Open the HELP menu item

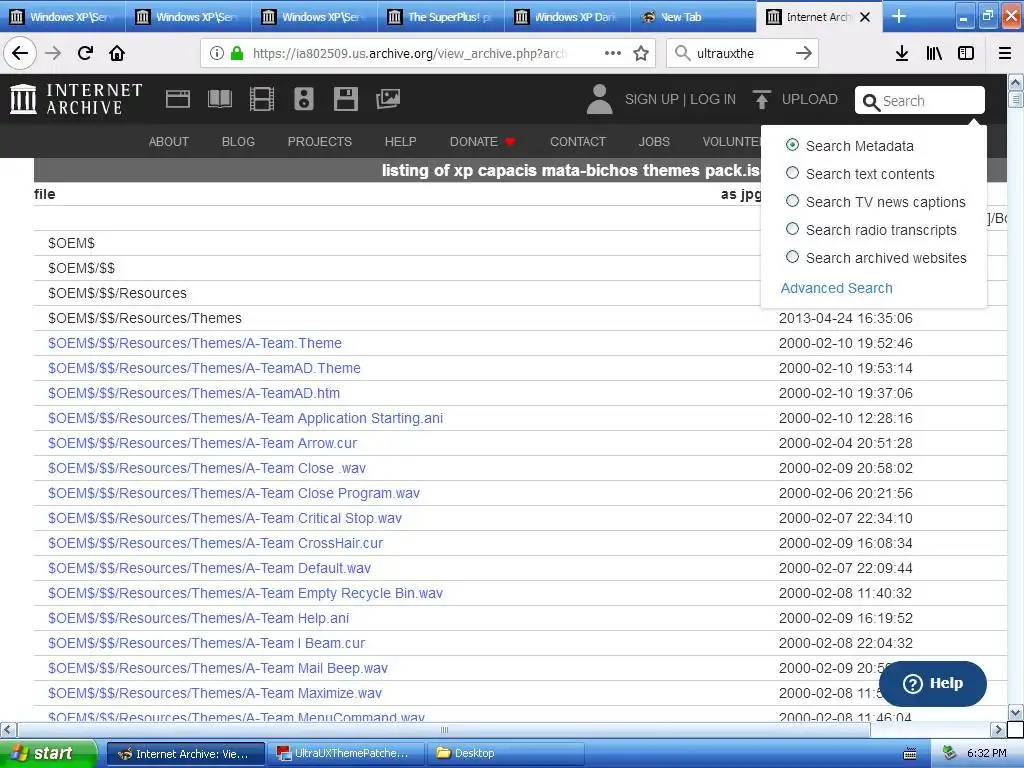[x=400, y=142]
